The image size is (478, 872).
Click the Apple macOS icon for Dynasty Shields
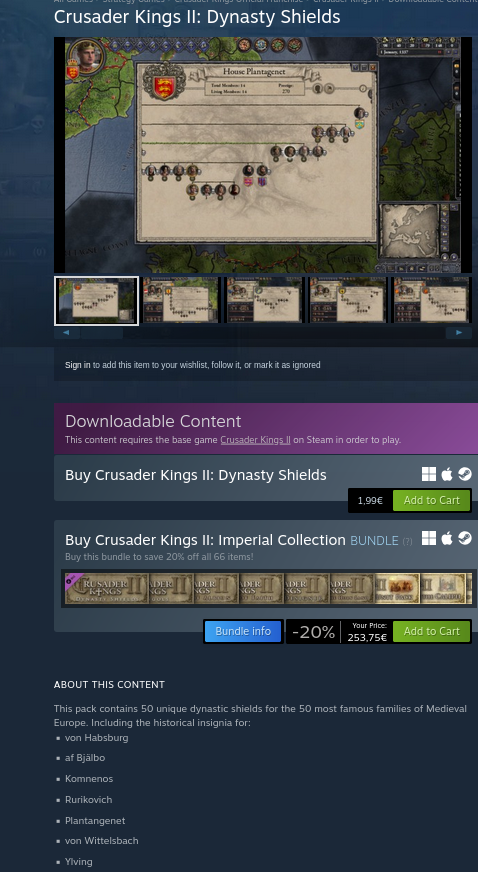pos(447,474)
